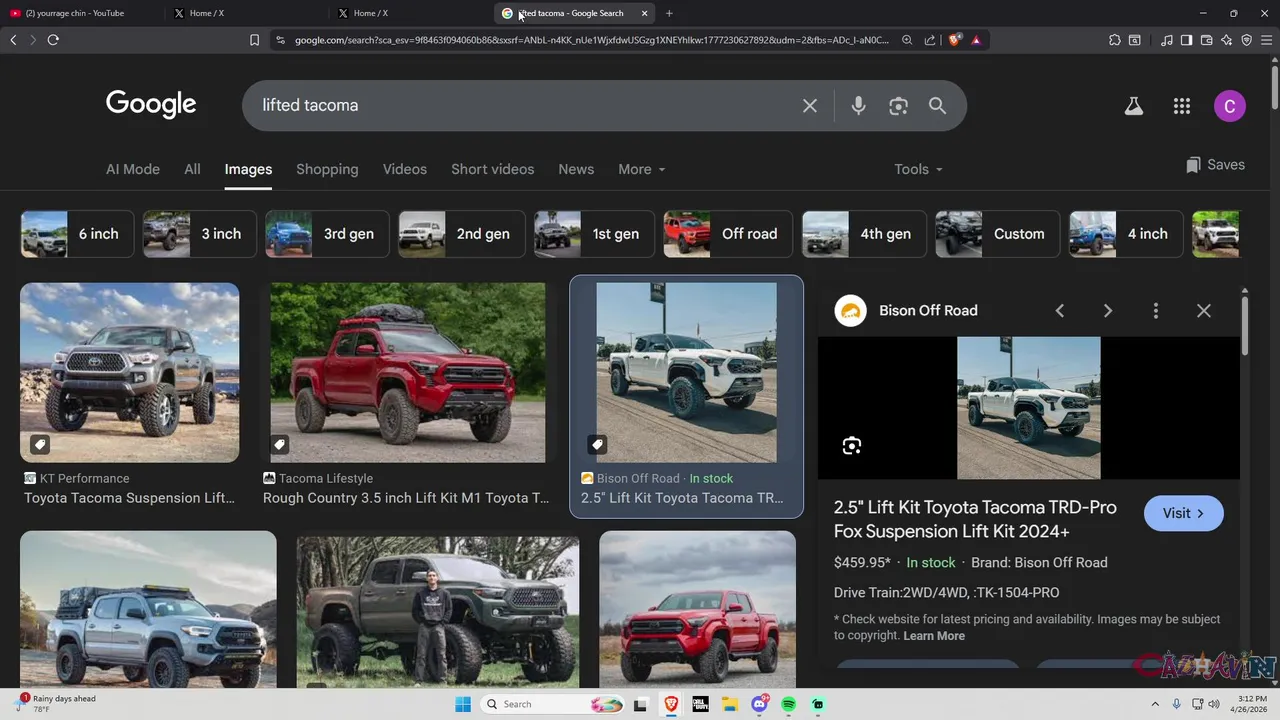Open Brave Wallet icon

pos(1207,40)
